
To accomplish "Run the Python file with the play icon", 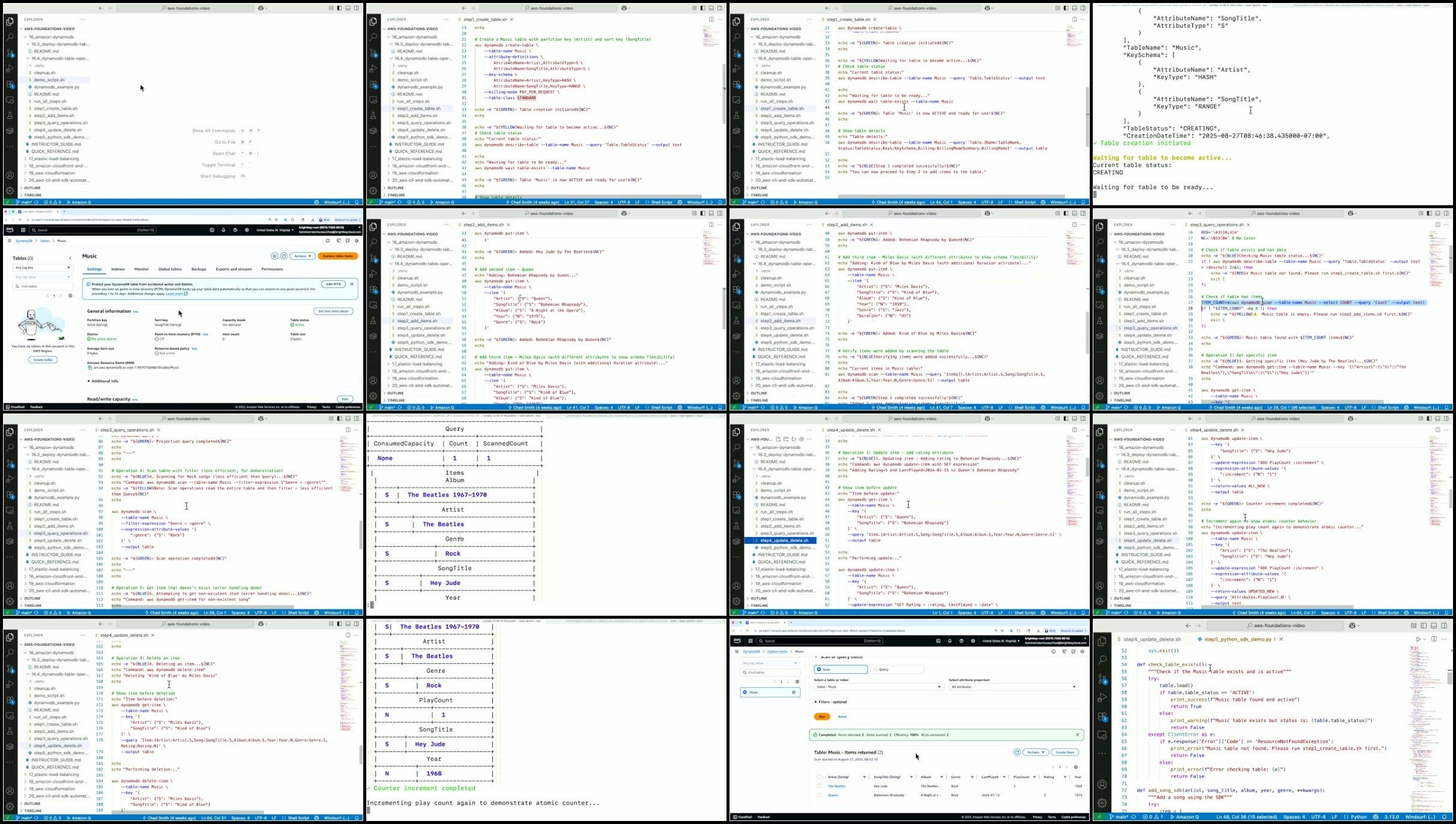I will 1418,639.
